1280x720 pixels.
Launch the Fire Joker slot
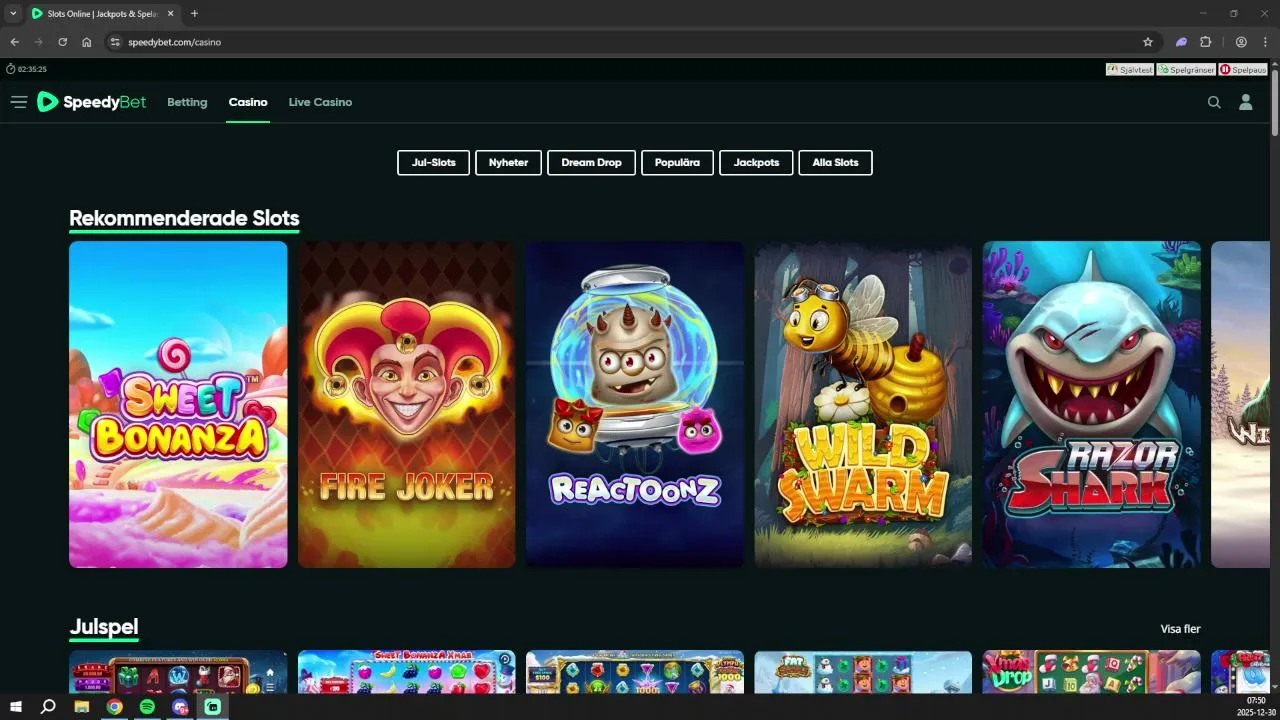(x=407, y=404)
